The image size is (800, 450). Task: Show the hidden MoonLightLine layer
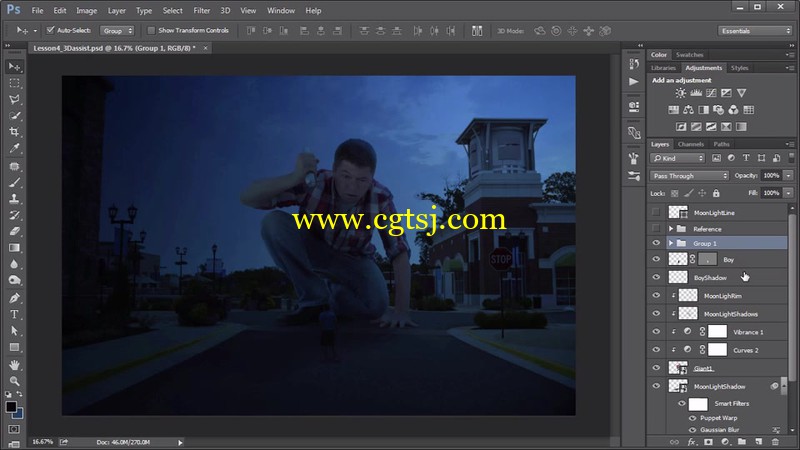click(x=656, y=212)
